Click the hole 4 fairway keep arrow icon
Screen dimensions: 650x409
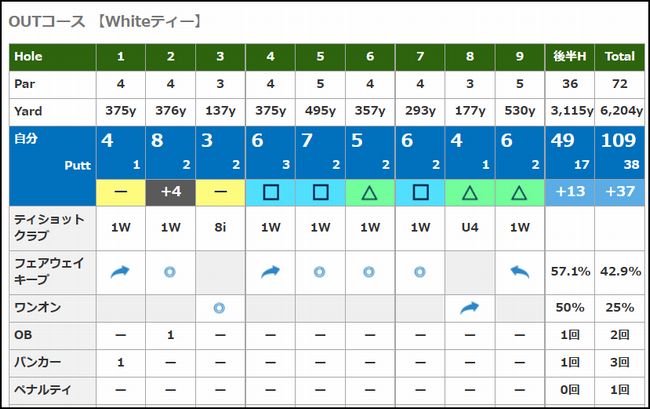tap(270, 271)
